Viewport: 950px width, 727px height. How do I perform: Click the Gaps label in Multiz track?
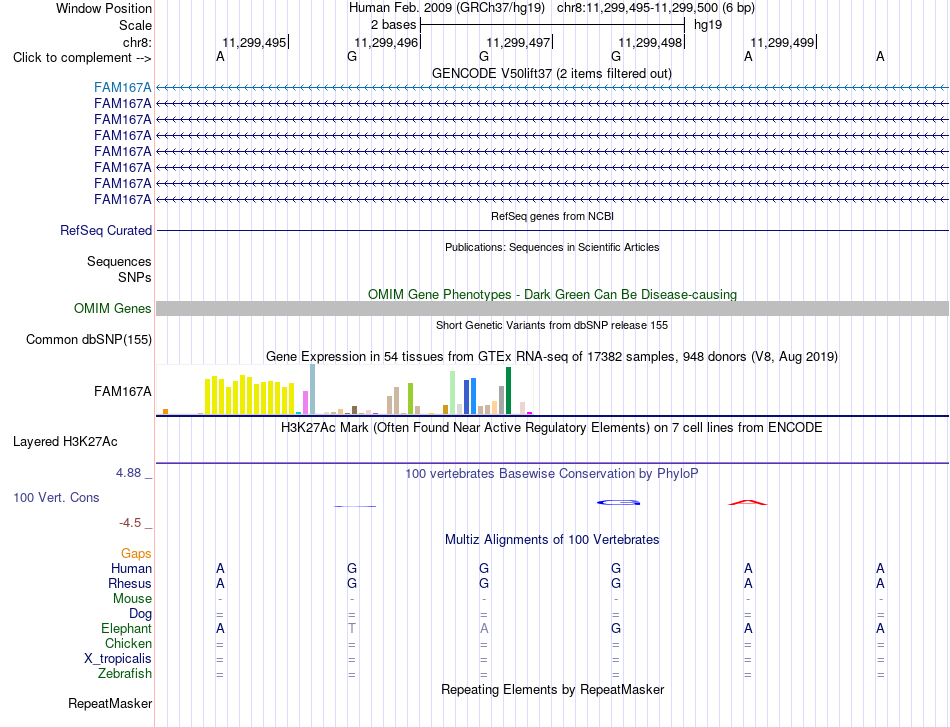coord(136,553)
